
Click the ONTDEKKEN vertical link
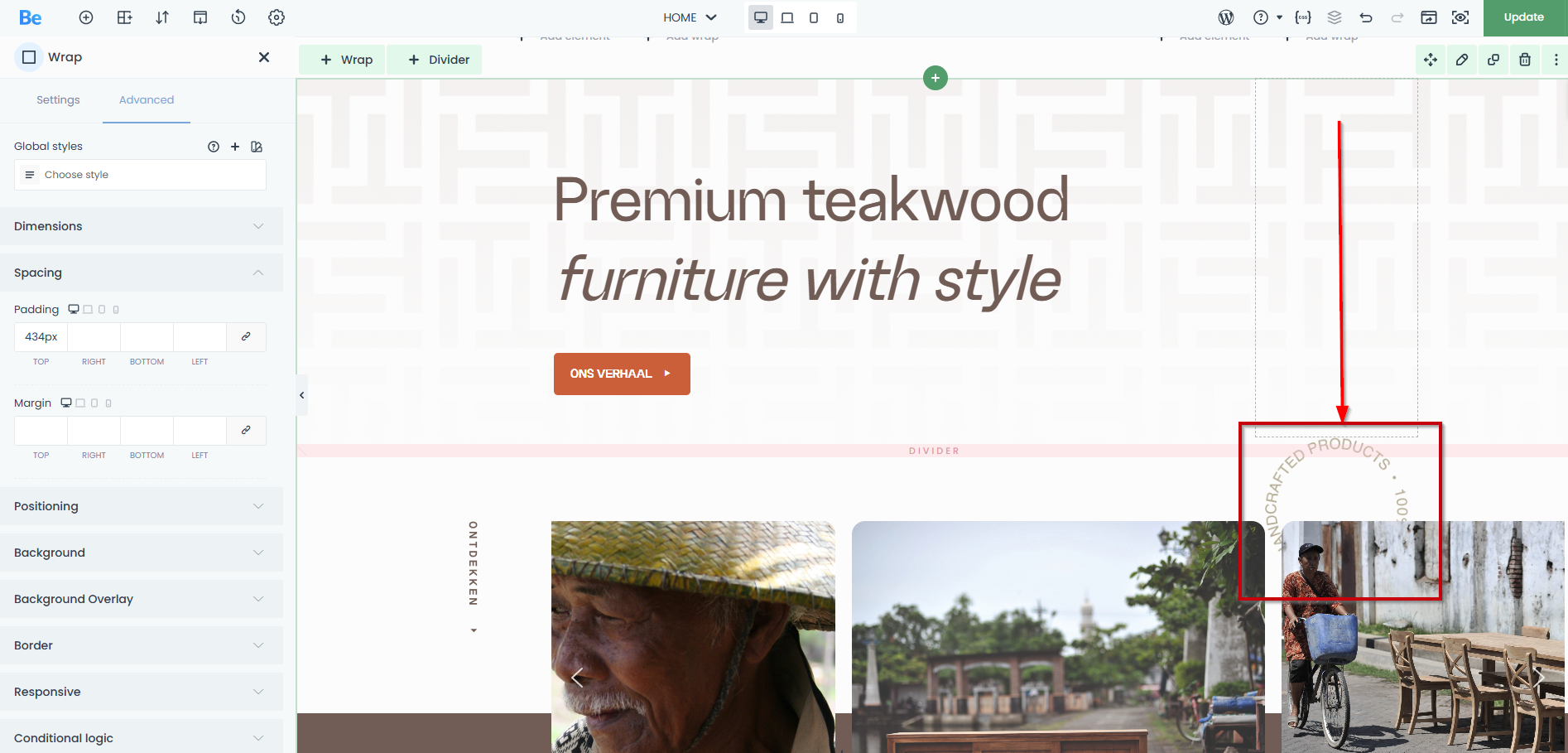coord(474,563)
